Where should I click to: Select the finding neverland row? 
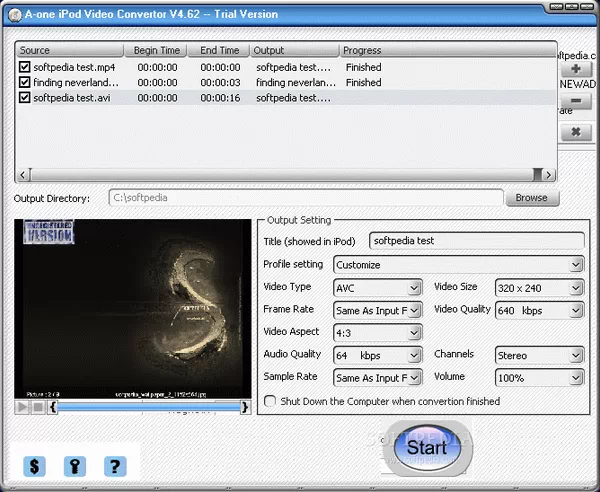pos(286,82)
